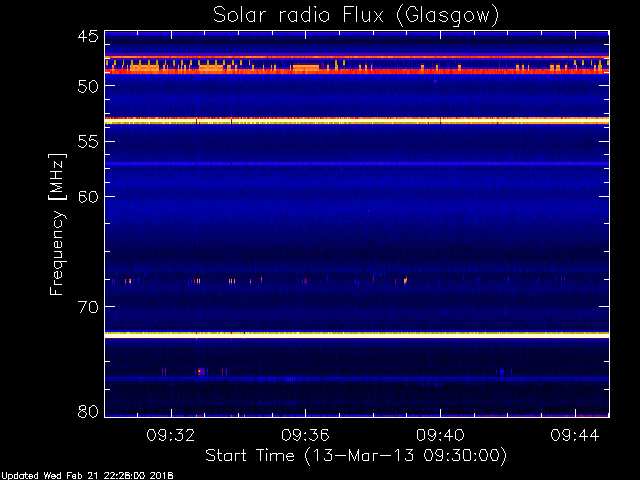Click the 09:44 time axis label

point(575,435)
